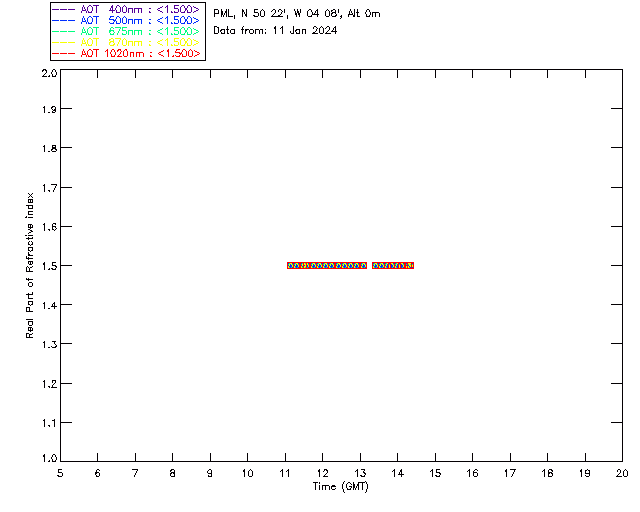This screenshot has width=640, height=512.
Task: Click the 'Data from: 11 Jan 2024' label
Action: pos(275,31)
